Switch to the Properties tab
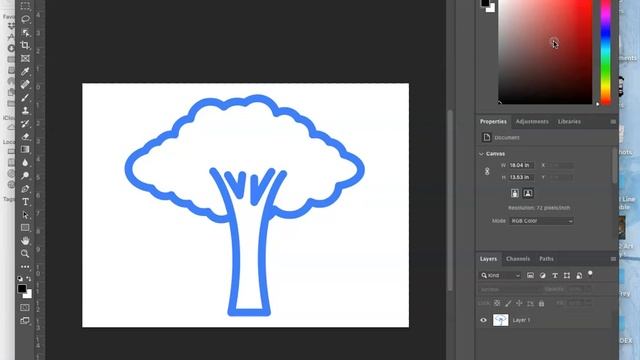 (x=493, y=122)
